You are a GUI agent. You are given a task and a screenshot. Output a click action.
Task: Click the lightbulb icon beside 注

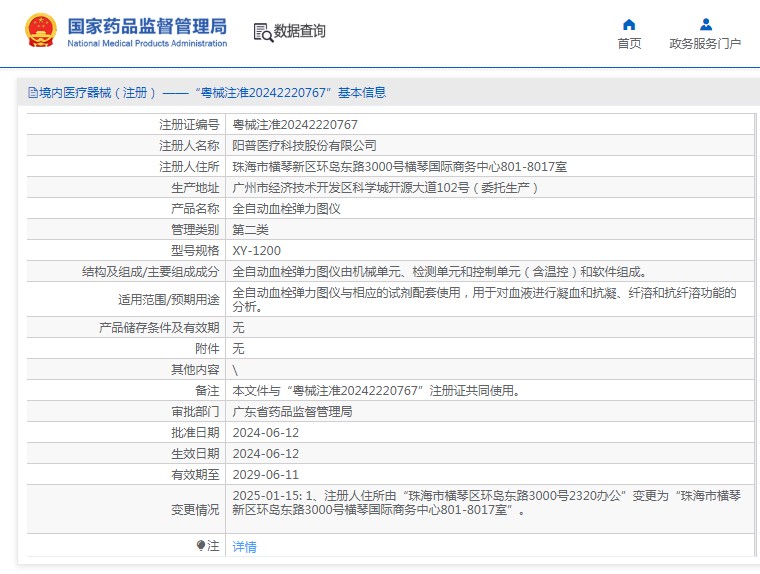click(x=201, y=546)
